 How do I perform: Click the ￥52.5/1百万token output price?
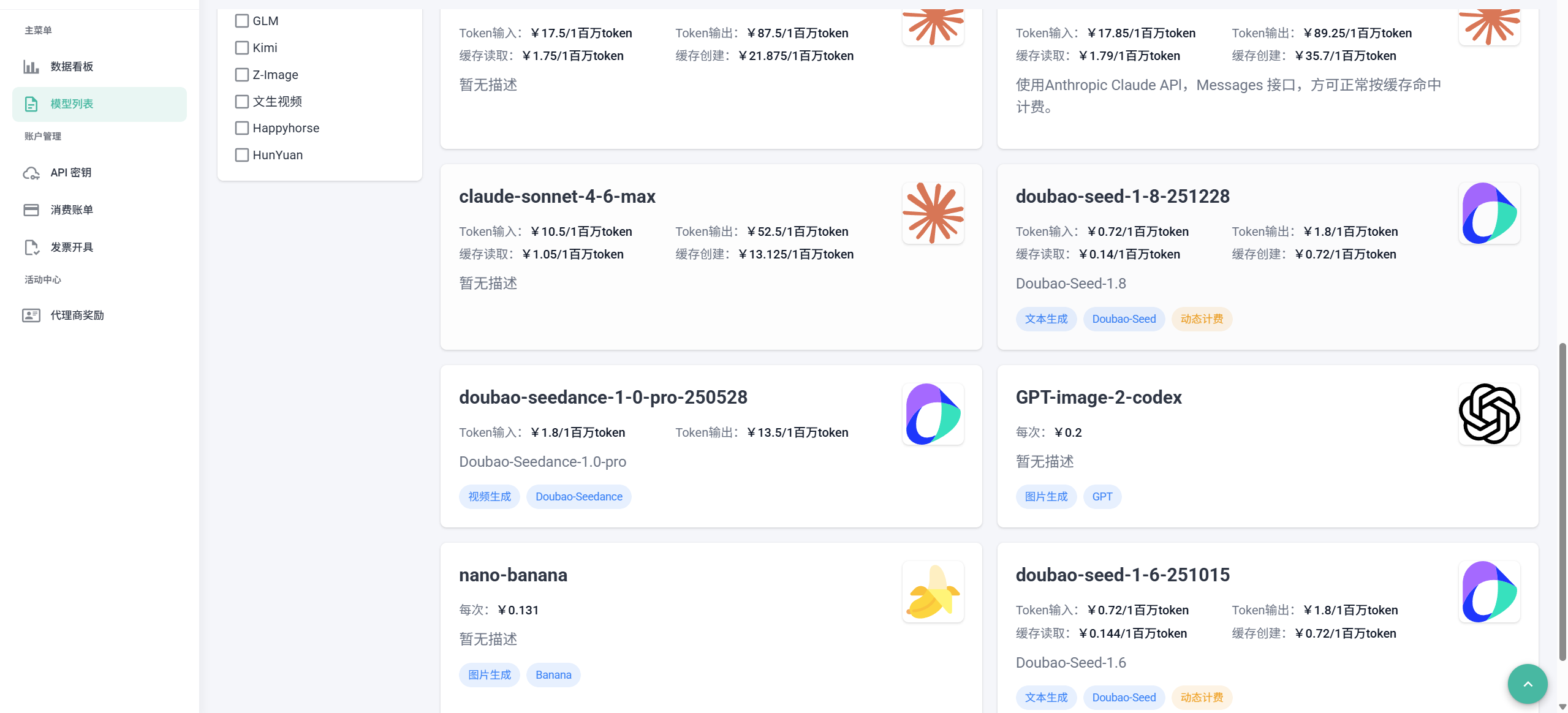[797, 232]
